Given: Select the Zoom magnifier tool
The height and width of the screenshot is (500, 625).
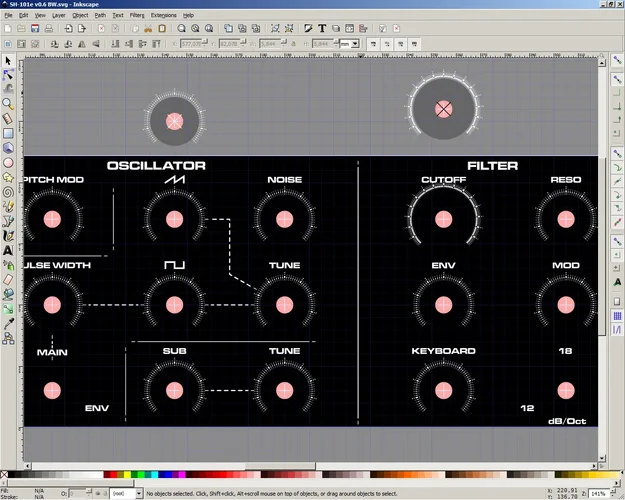Looking at the screenshot, I should pos(8,103).
